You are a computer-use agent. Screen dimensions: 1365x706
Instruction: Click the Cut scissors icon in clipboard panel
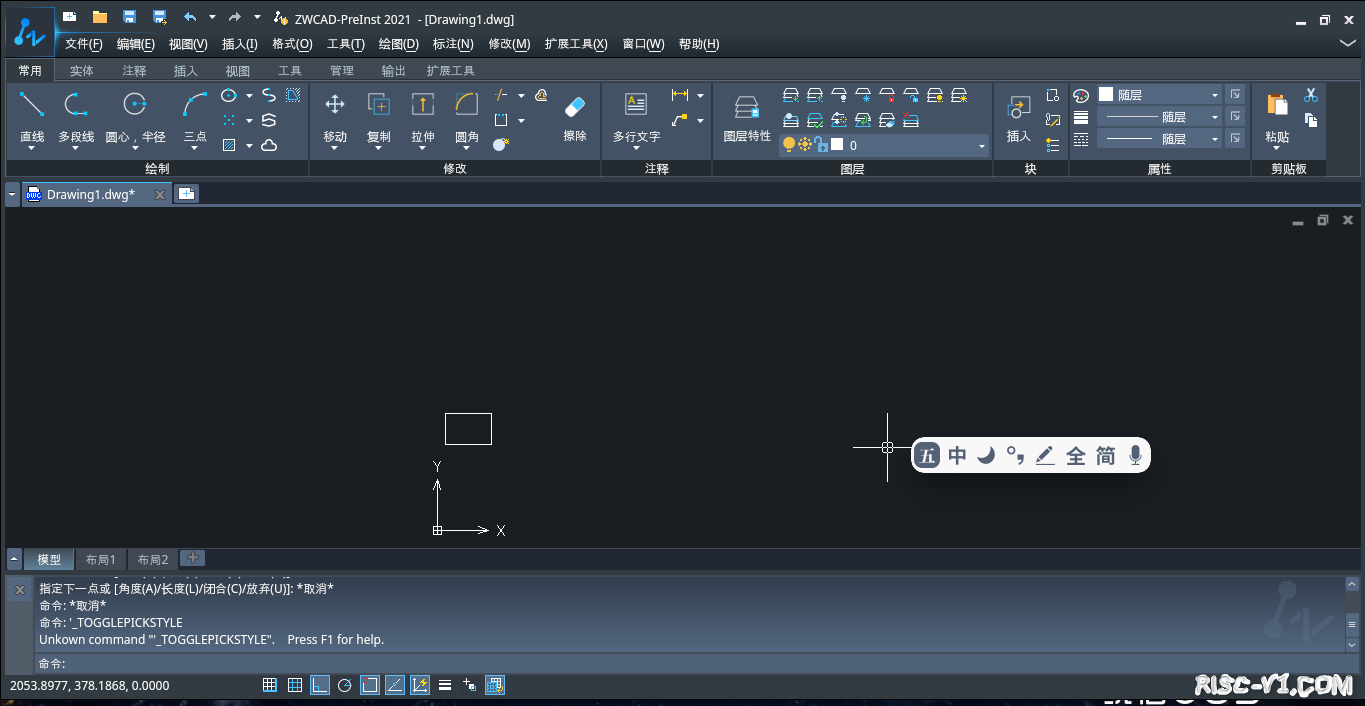coord(1310,95)
